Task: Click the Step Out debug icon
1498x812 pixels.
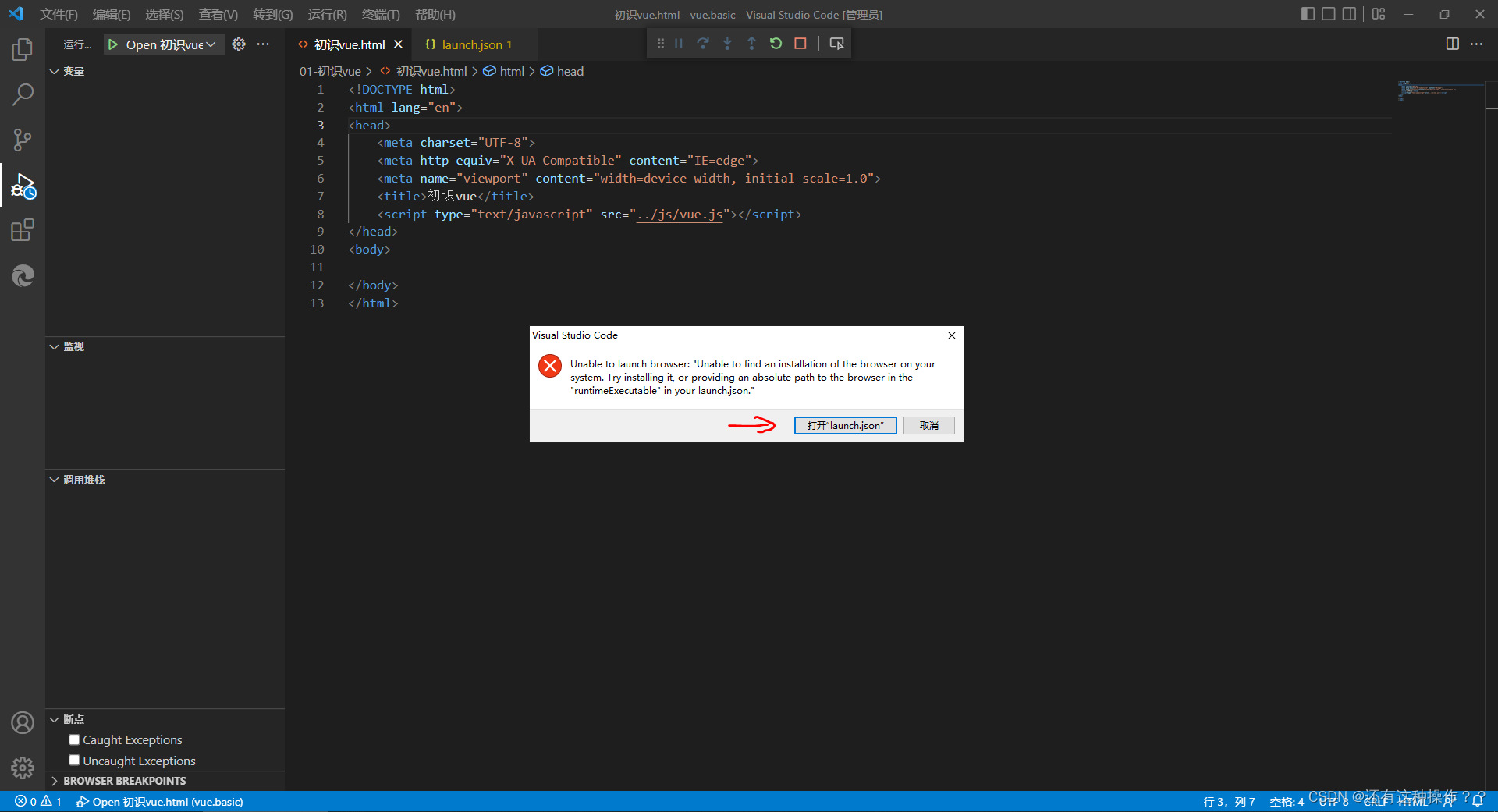Action: [751, 44]
